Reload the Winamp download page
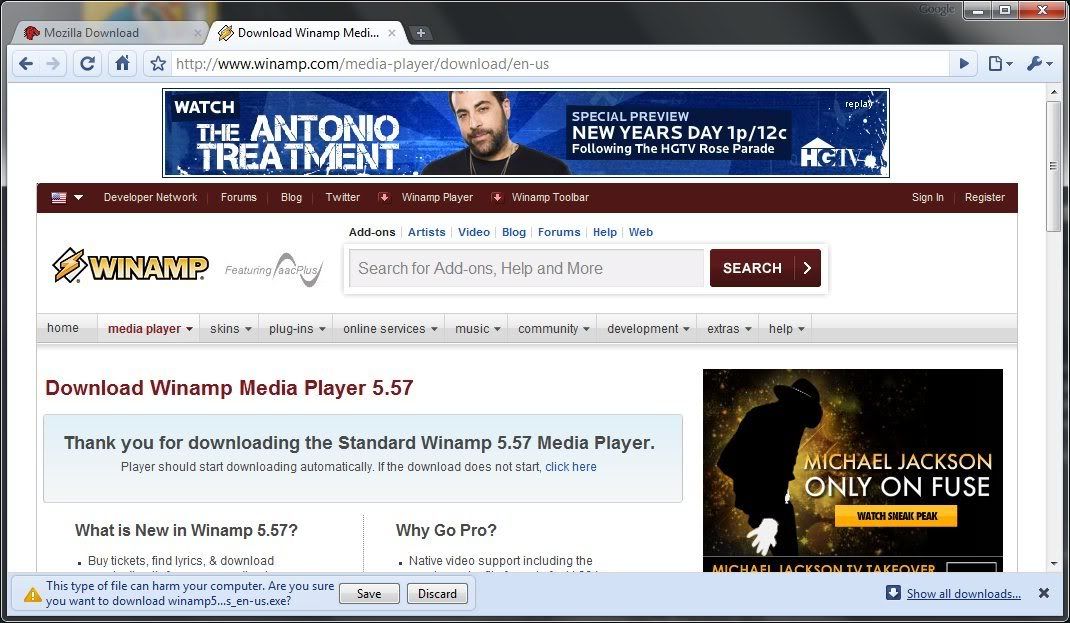The image size is (1070, 623). click(x=87, y=64)
